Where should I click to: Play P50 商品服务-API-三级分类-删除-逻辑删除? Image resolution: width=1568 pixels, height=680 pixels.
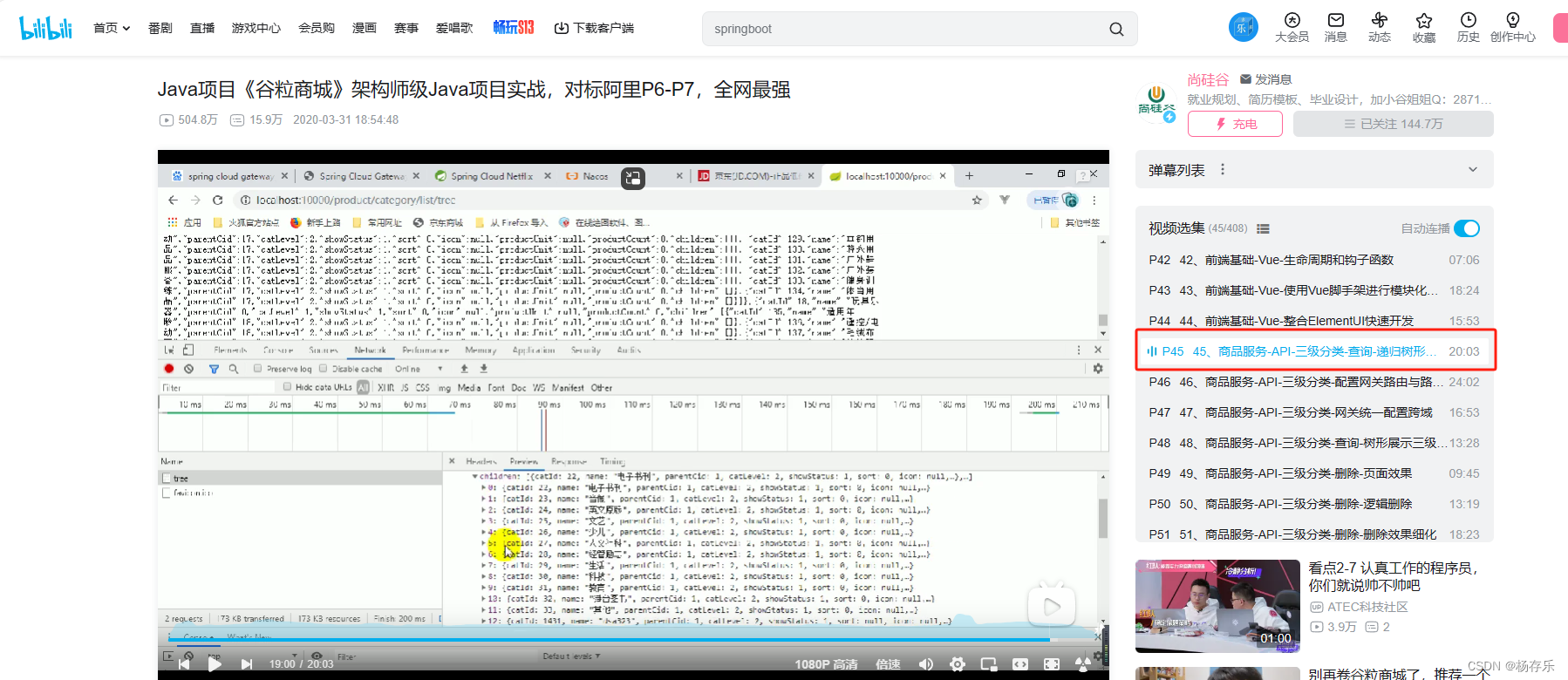click(1314, 504)
